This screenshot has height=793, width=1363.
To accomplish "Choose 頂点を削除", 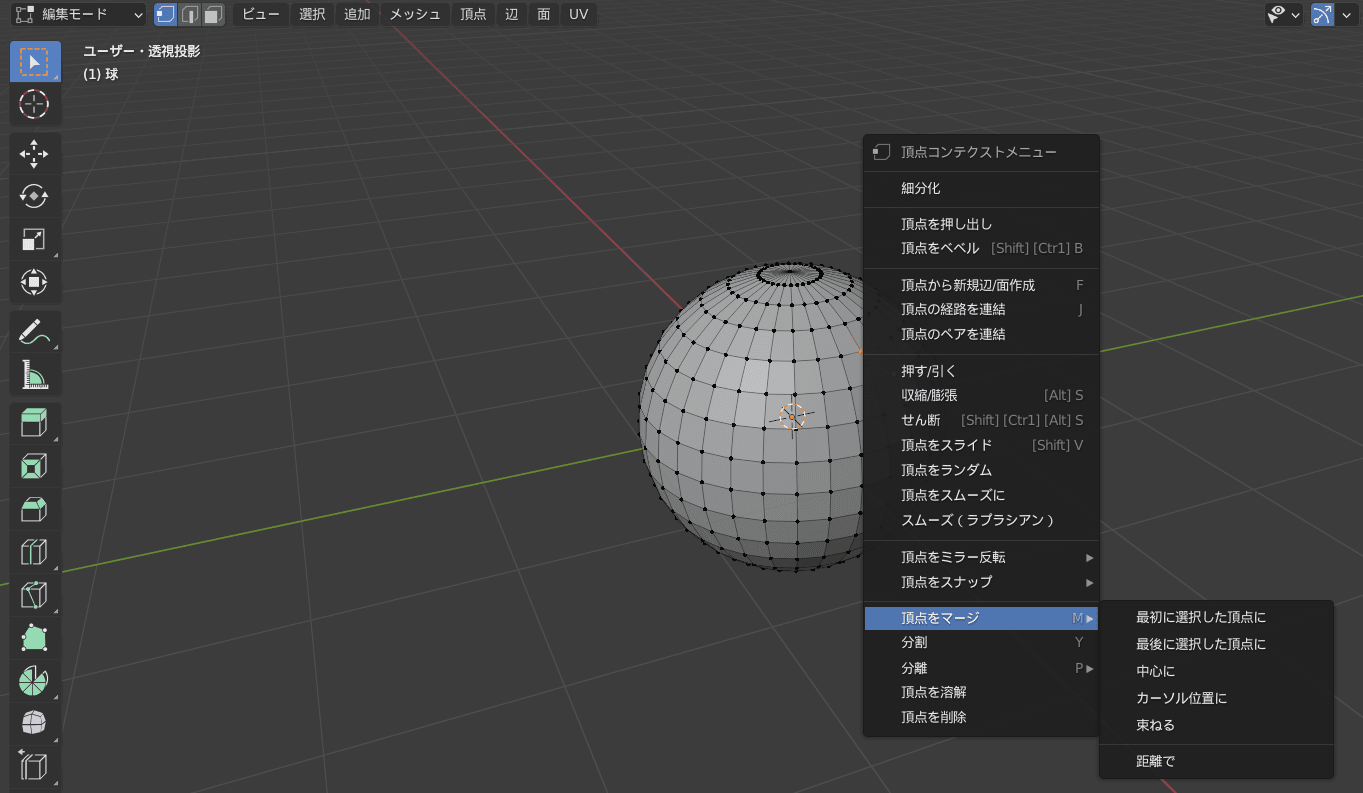I will (x=982, y=717).
